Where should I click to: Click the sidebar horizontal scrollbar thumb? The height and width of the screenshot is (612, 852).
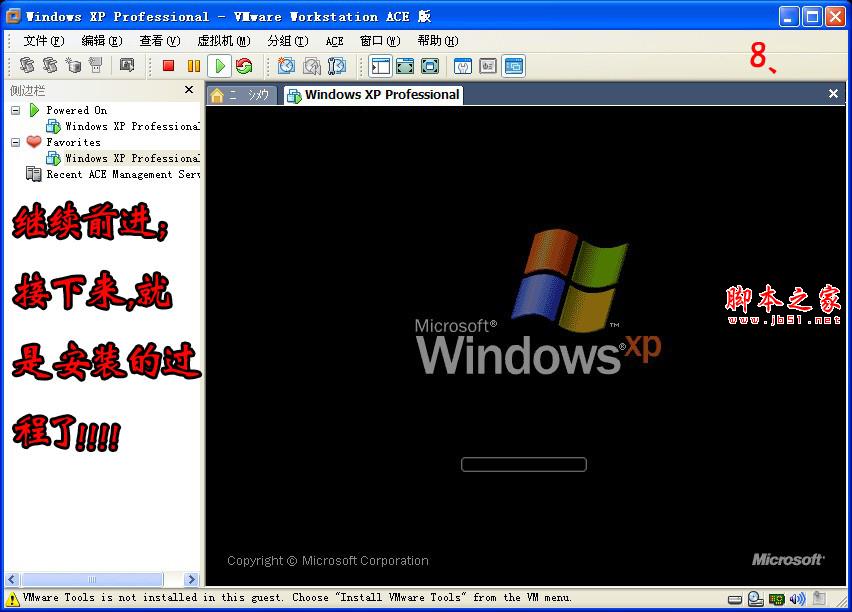[92, 579]
